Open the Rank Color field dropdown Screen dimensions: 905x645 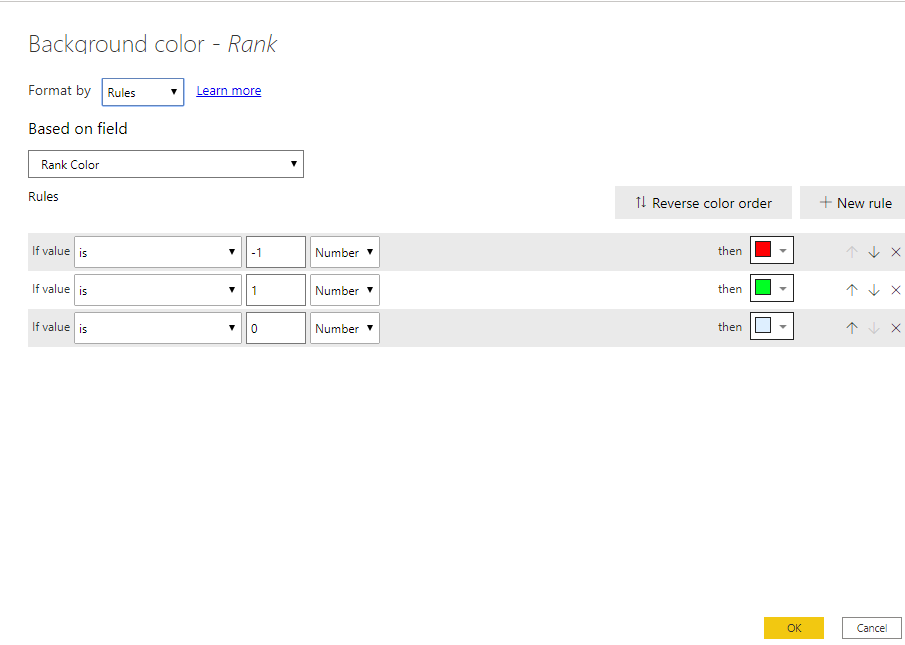click(x=166, y=164)
